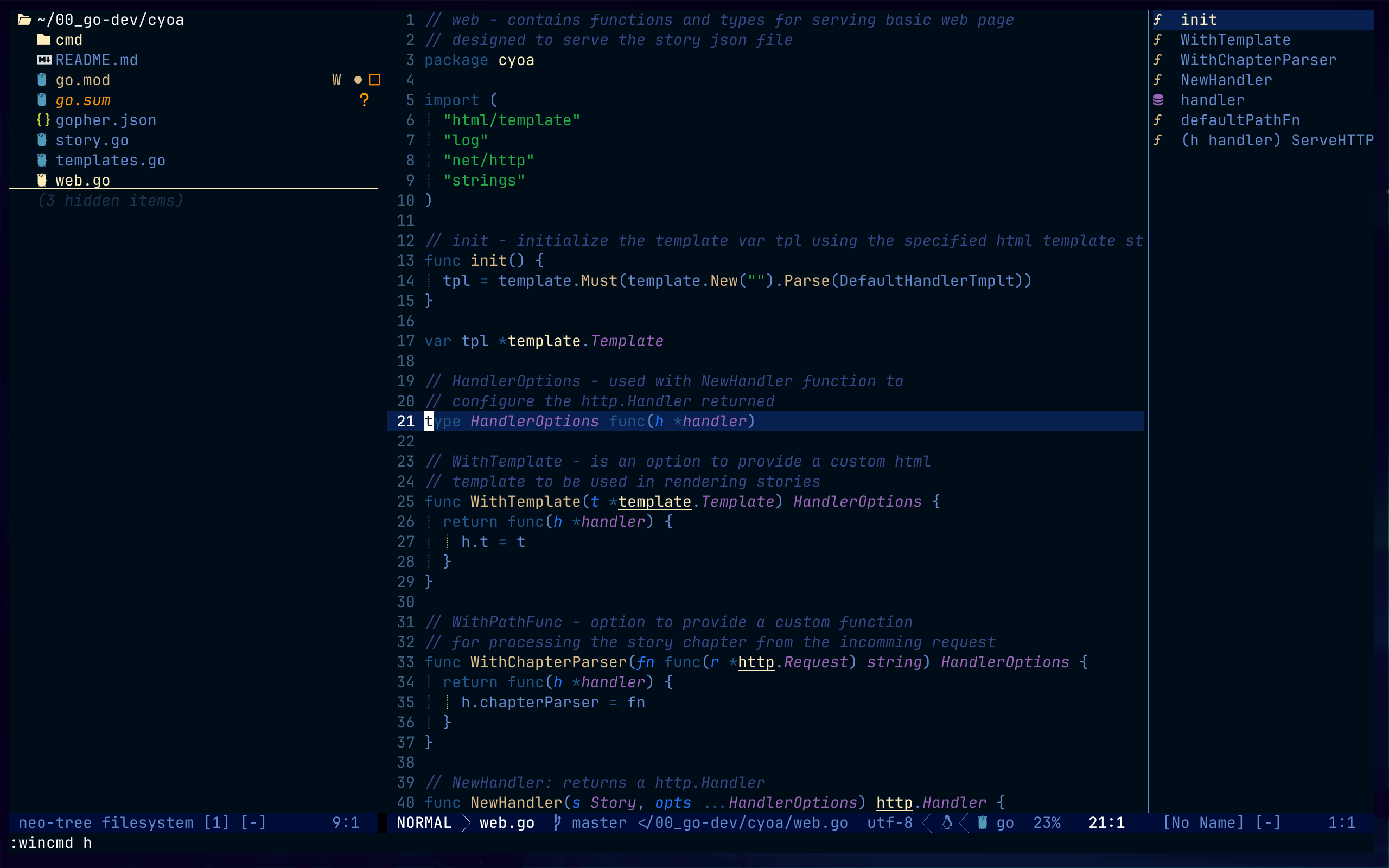Click the gopher icon next to templates.go
This screenshot has height=868, width=1389.
click(42, 160)
